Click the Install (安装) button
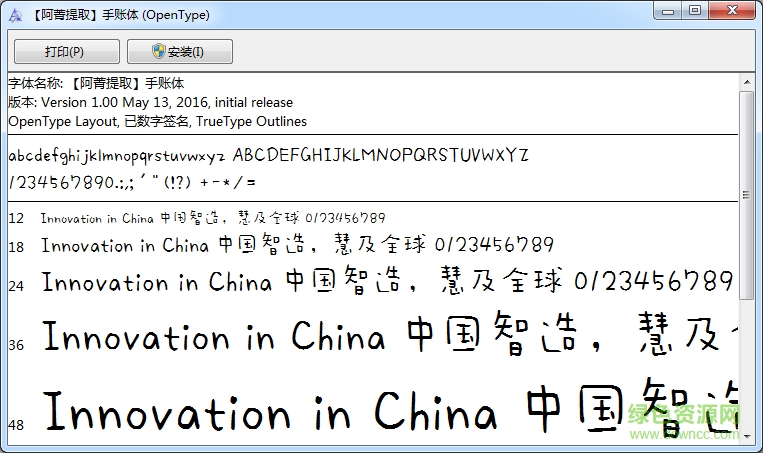 180,52
